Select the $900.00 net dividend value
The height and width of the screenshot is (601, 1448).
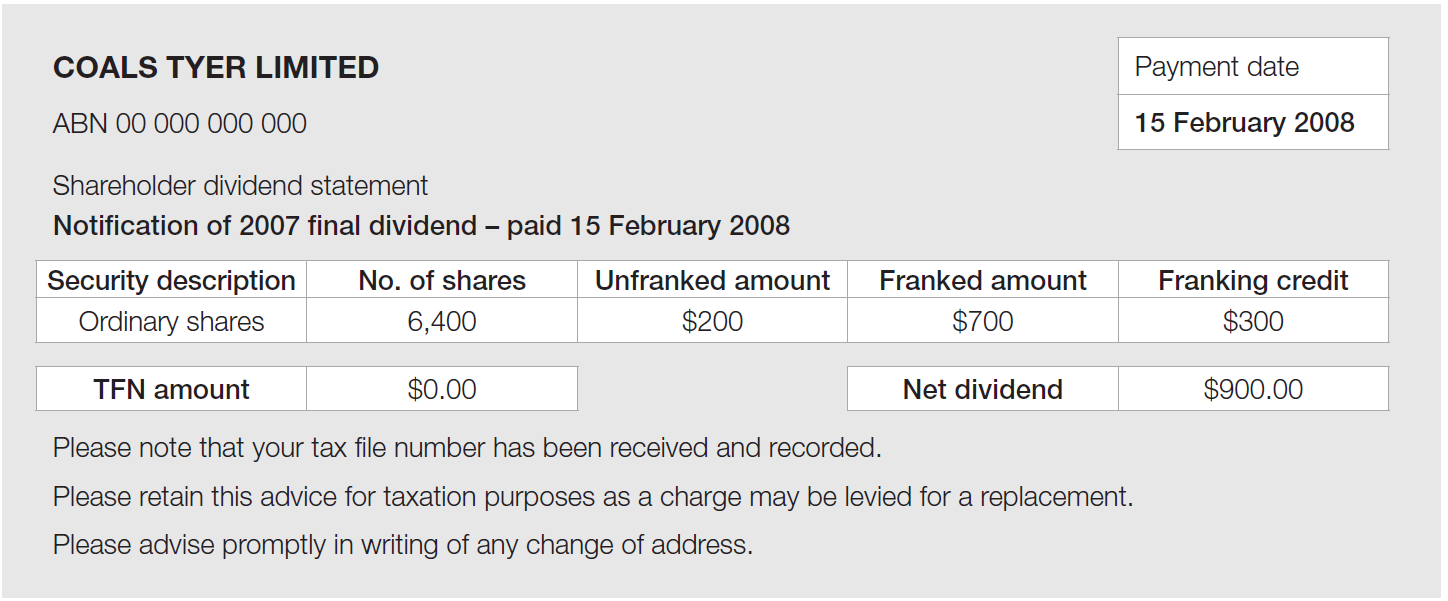tap(1253, 389)
